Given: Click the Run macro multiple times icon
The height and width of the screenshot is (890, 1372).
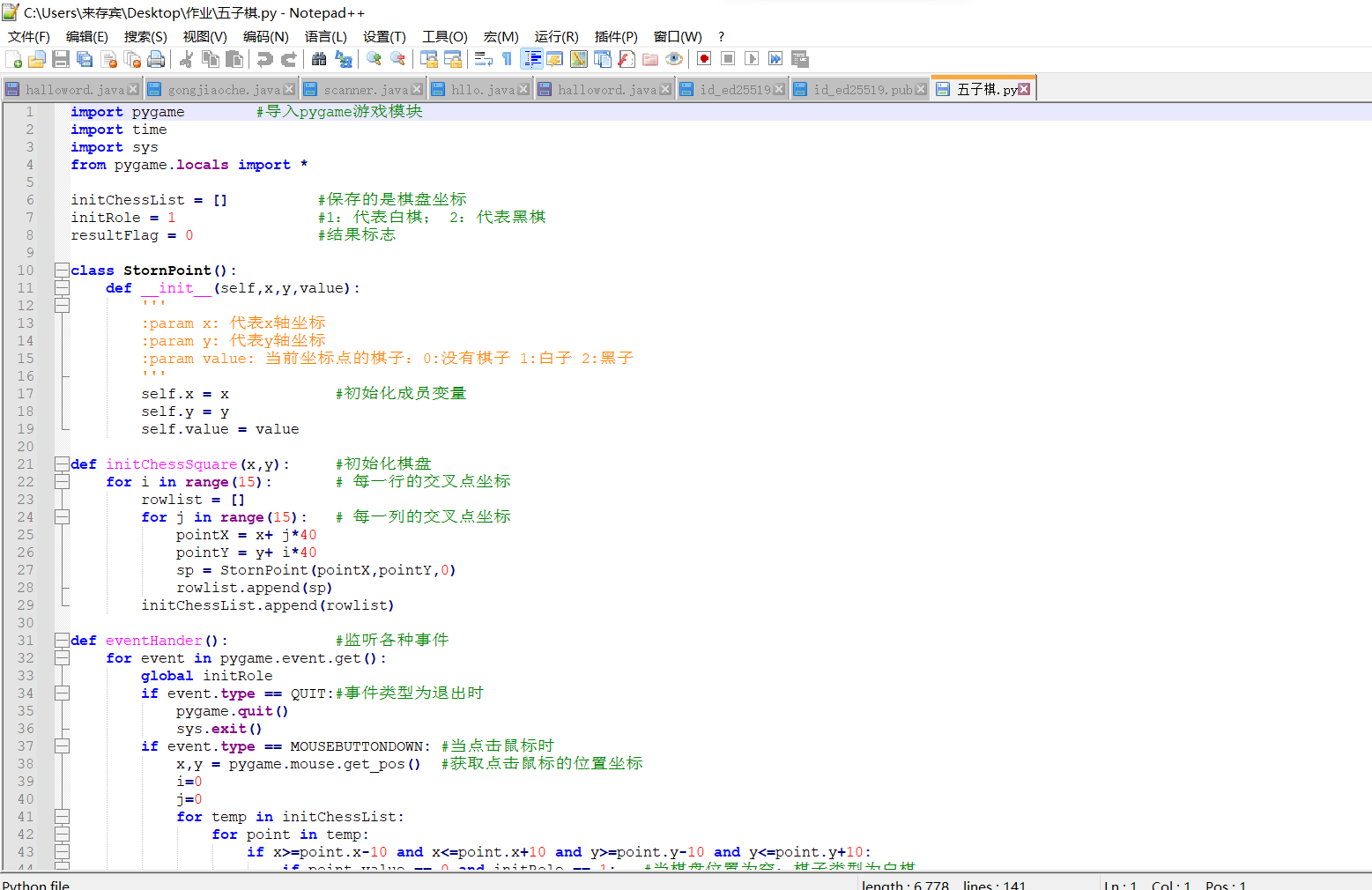Looking at the screenshot, I should 775,59.
